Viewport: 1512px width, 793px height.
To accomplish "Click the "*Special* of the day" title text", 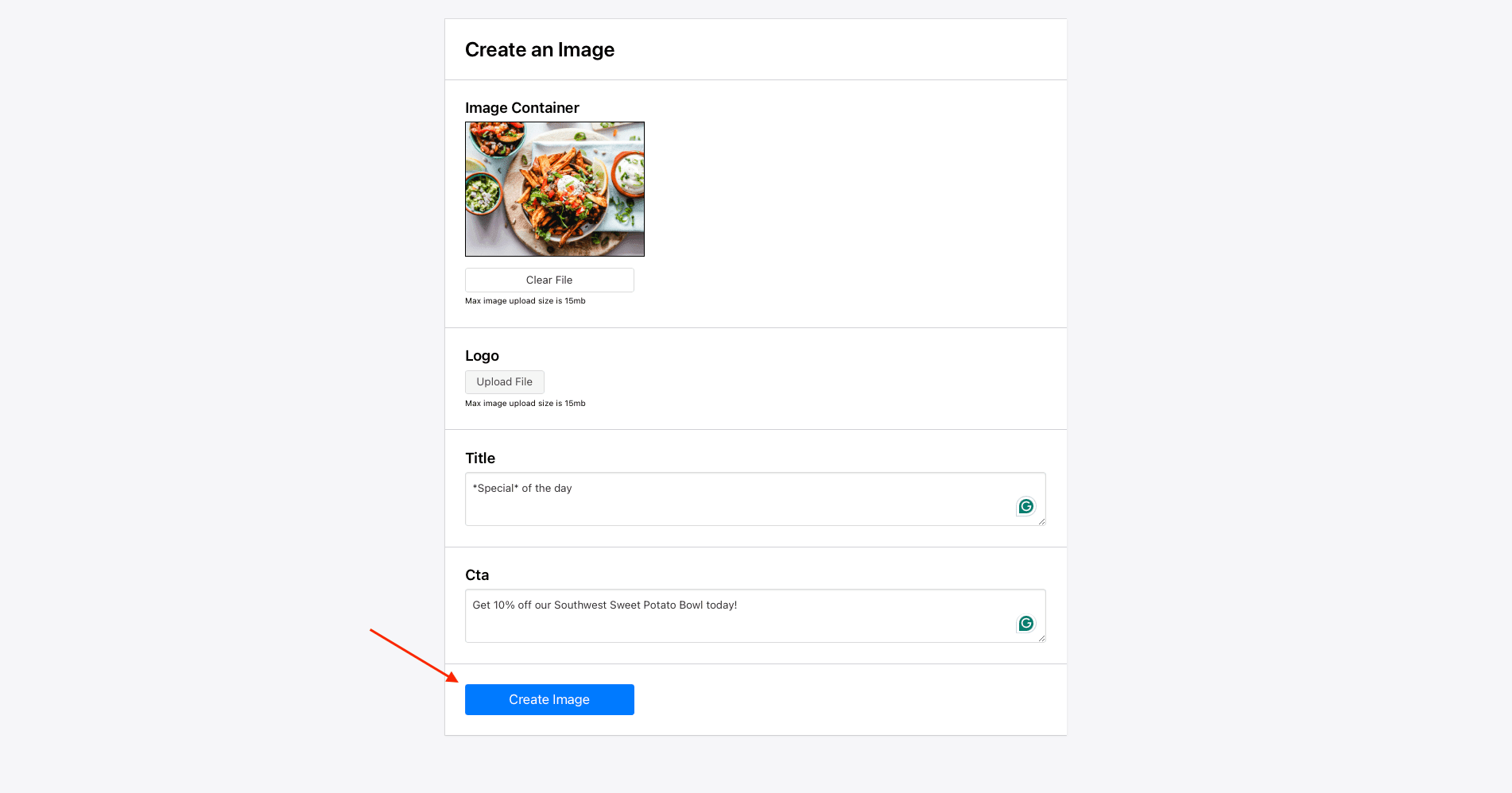I will point(522,489).
